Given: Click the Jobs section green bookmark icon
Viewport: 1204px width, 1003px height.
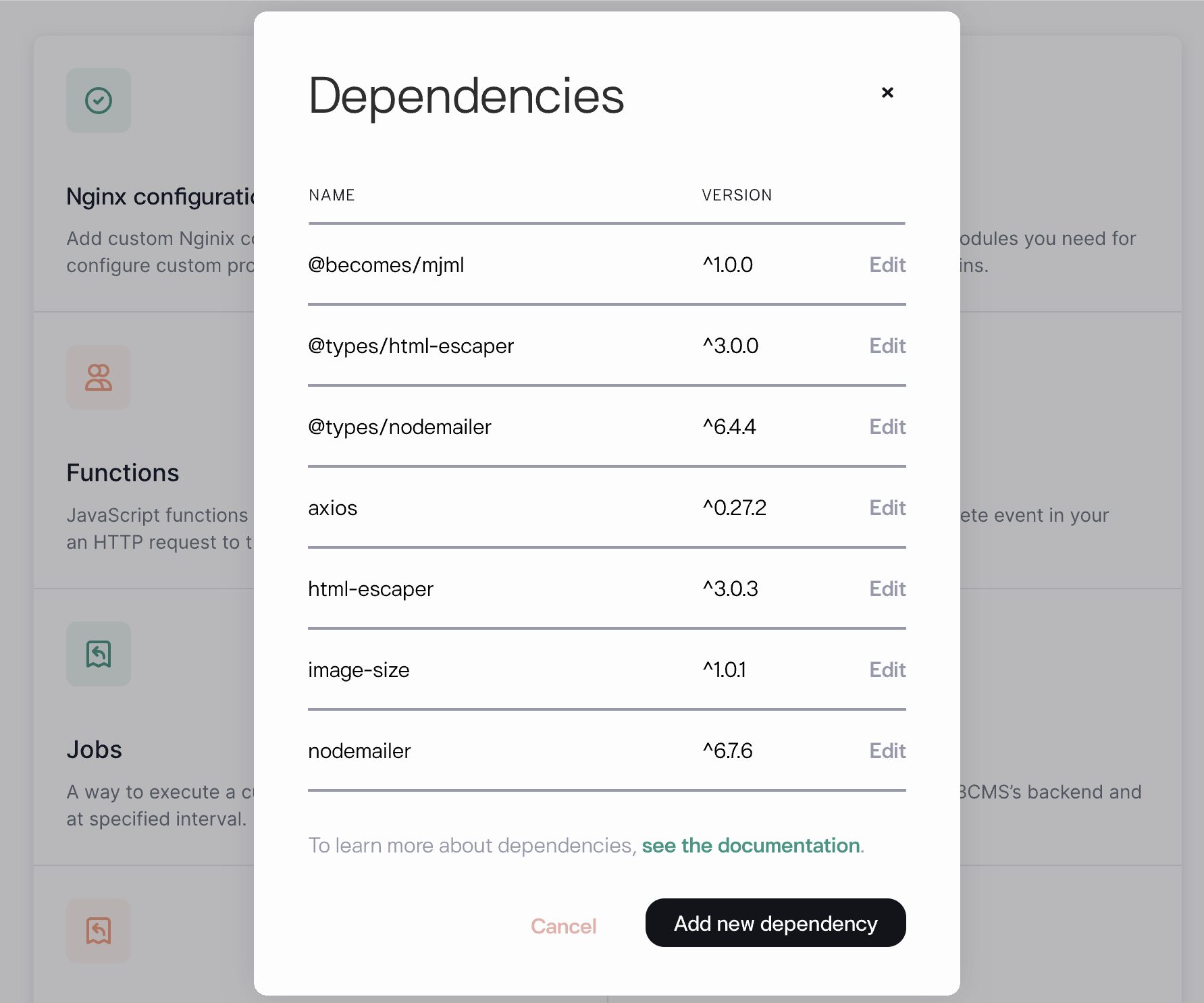Looking at the screenshot, I should click(x=99, y=654).
